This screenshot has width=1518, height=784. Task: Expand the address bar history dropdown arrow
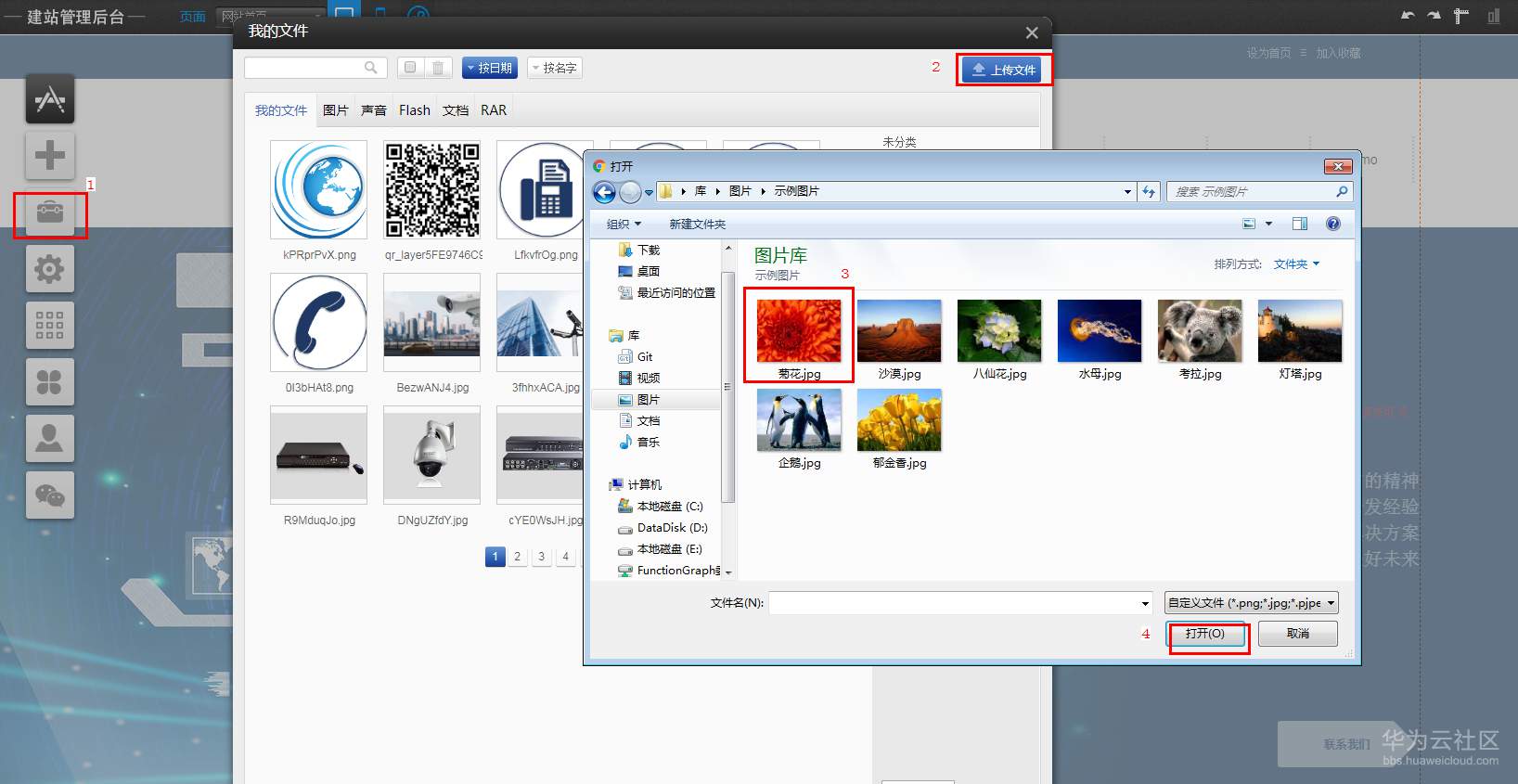1127,191
